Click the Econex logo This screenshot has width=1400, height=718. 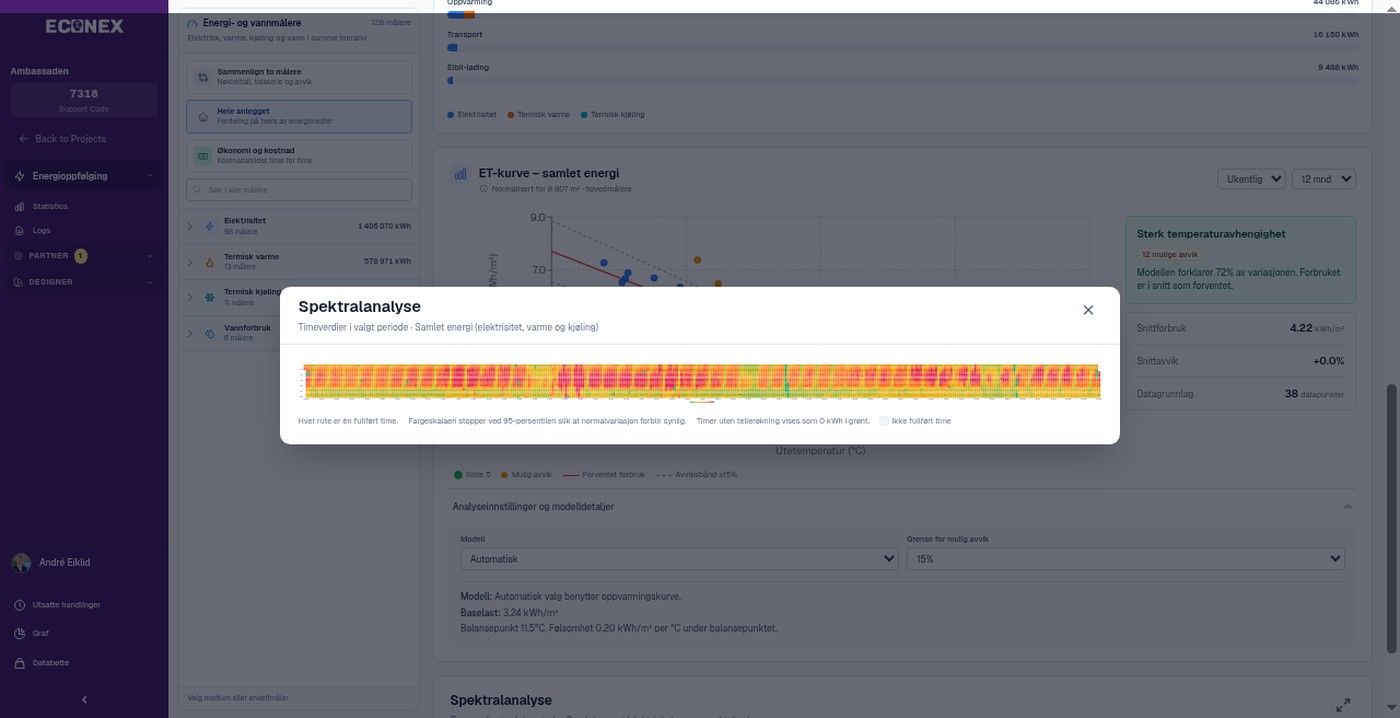click(x=84, y=26)
